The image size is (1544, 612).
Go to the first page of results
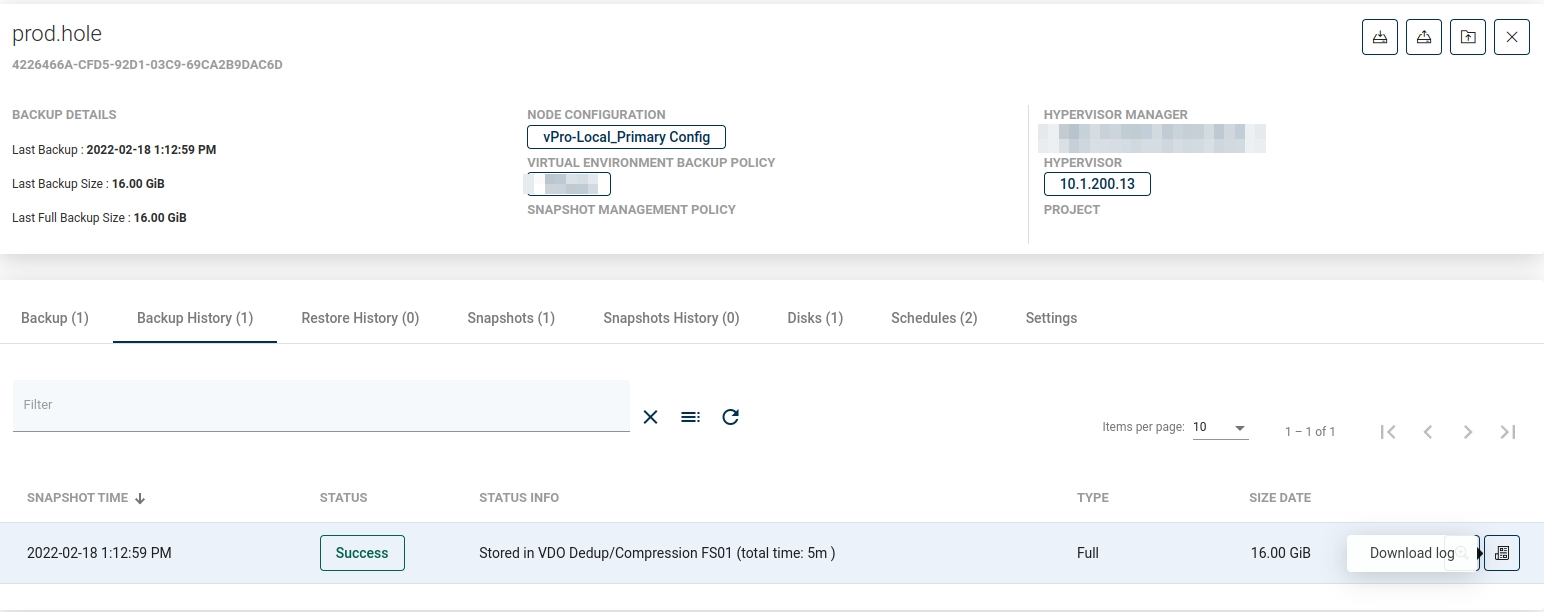pyautogui.click(x=1388, y=431)
